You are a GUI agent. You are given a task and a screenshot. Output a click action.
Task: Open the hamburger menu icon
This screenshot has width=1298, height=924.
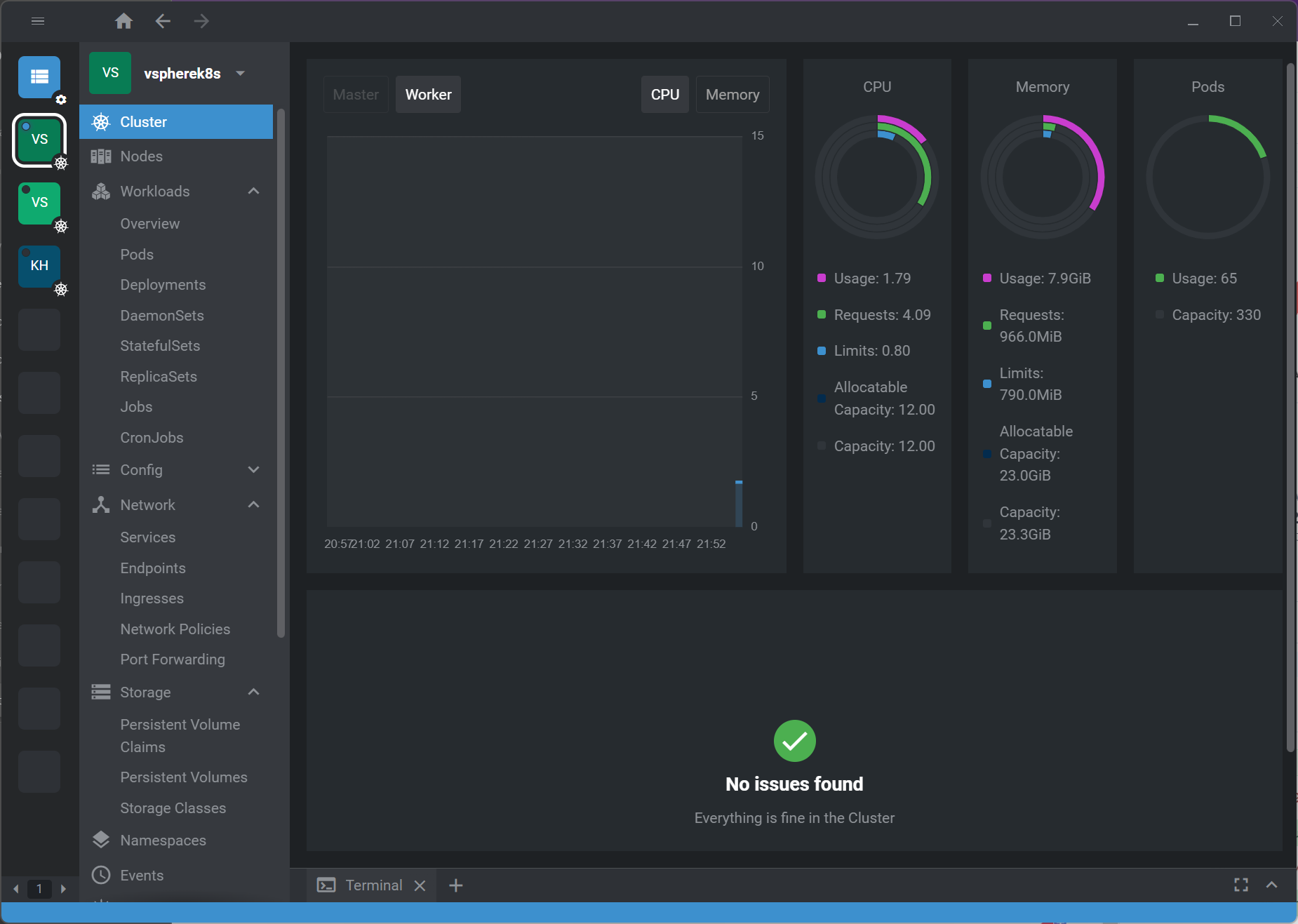click(x=38, y=21)
